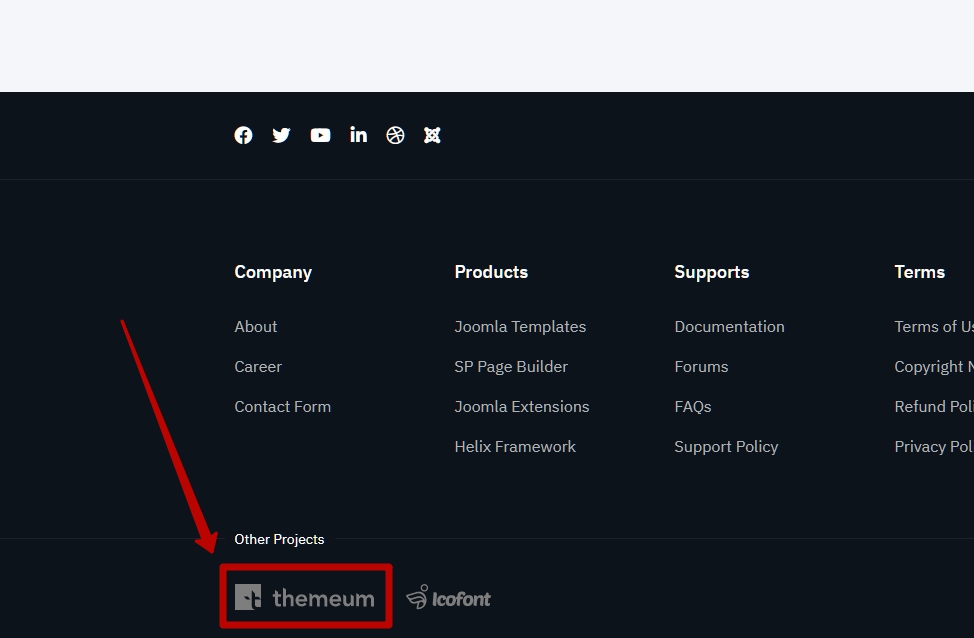974x638 pixels.
Task: Open the Refund Policy link
Action: tap(934, 407)
